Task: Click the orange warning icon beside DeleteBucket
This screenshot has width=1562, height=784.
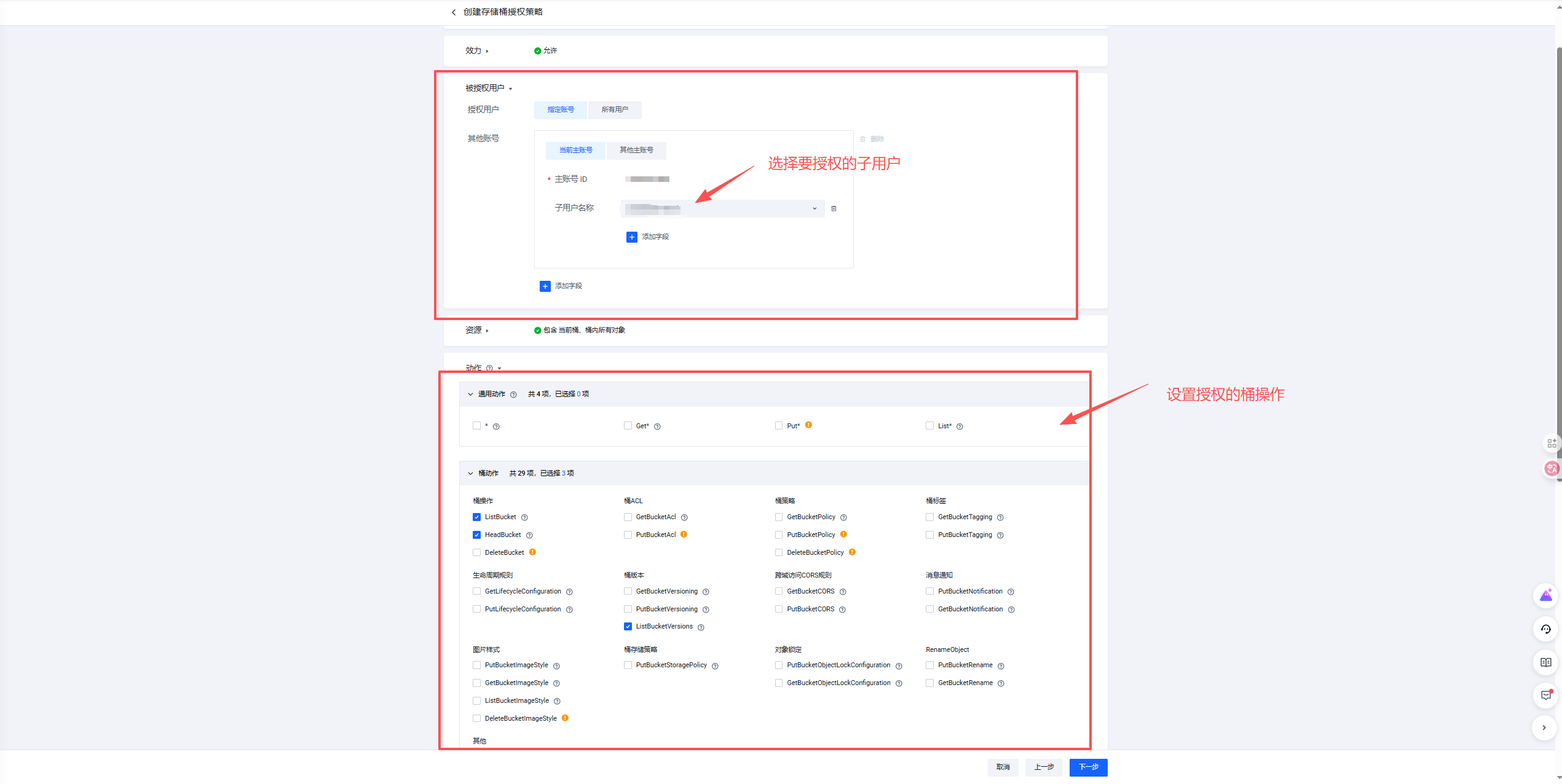Action: (532, 552)
